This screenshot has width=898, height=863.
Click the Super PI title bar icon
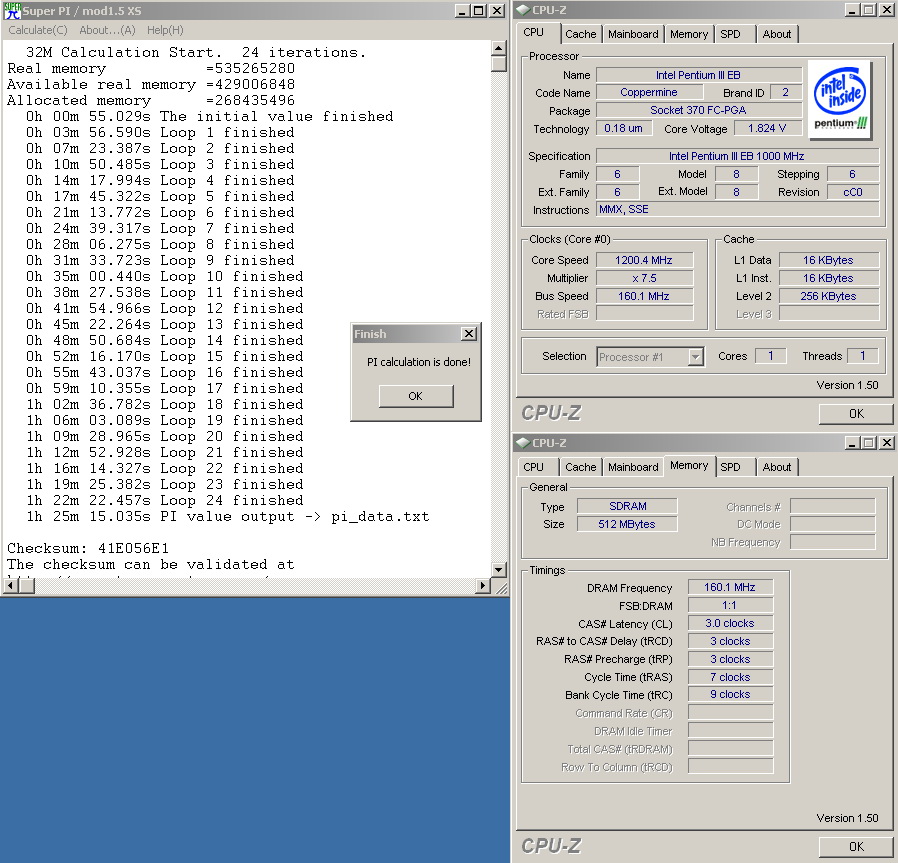coord(11,10)
